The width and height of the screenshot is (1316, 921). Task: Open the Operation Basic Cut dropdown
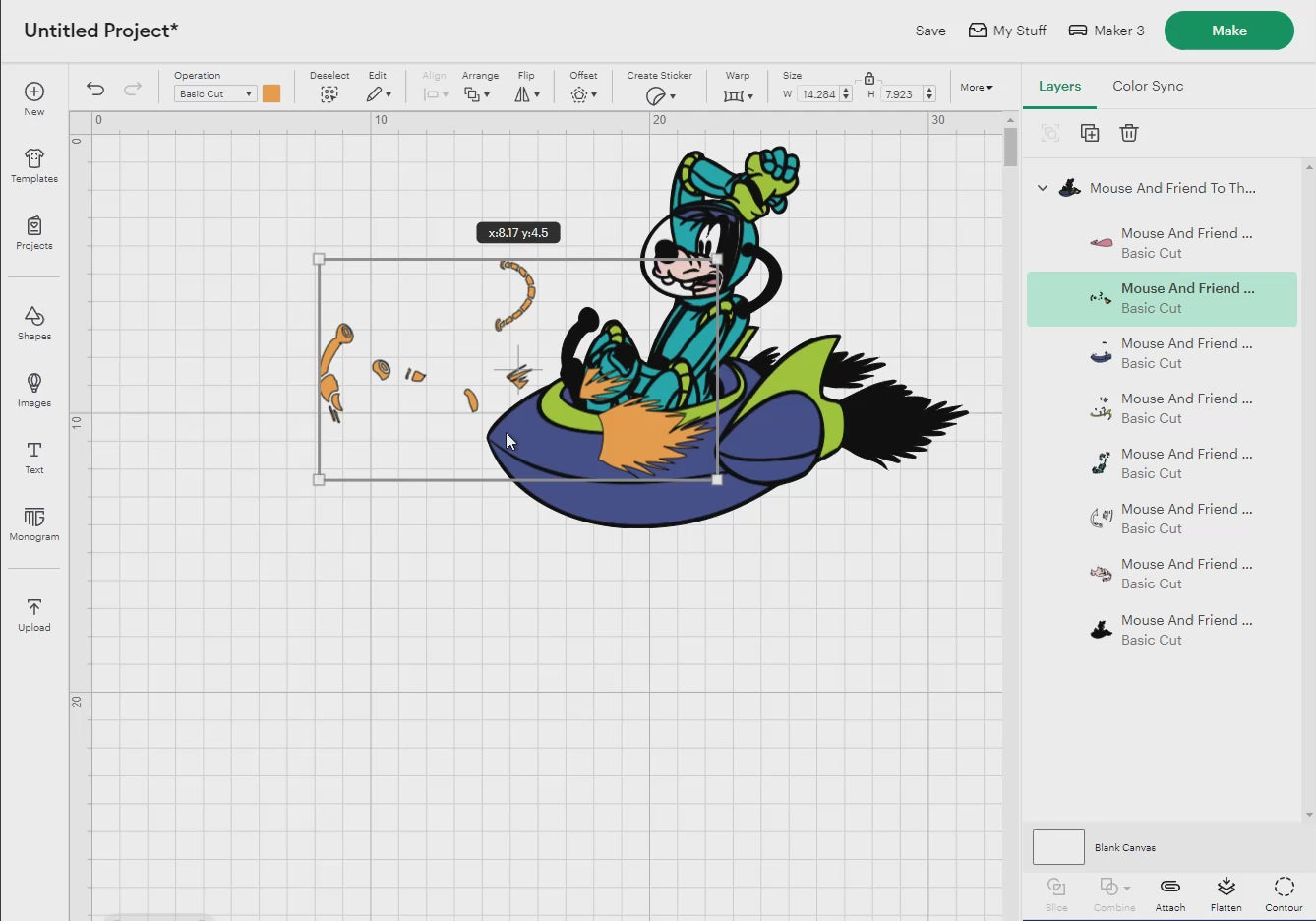tap(215, 93)
